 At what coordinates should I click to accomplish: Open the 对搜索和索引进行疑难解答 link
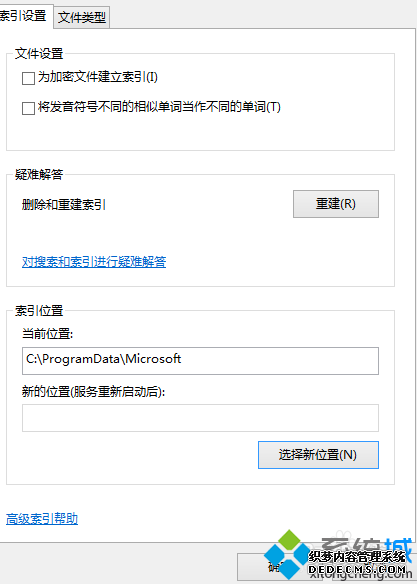(x=94, y=262)
